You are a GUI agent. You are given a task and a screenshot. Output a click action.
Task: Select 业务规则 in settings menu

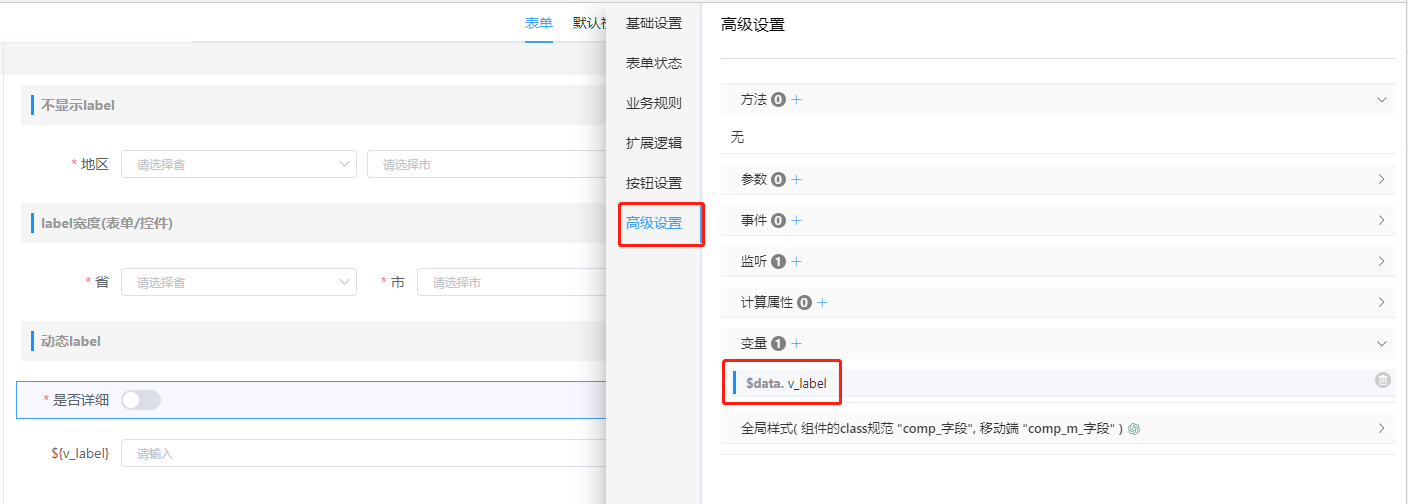click(654, 103)
